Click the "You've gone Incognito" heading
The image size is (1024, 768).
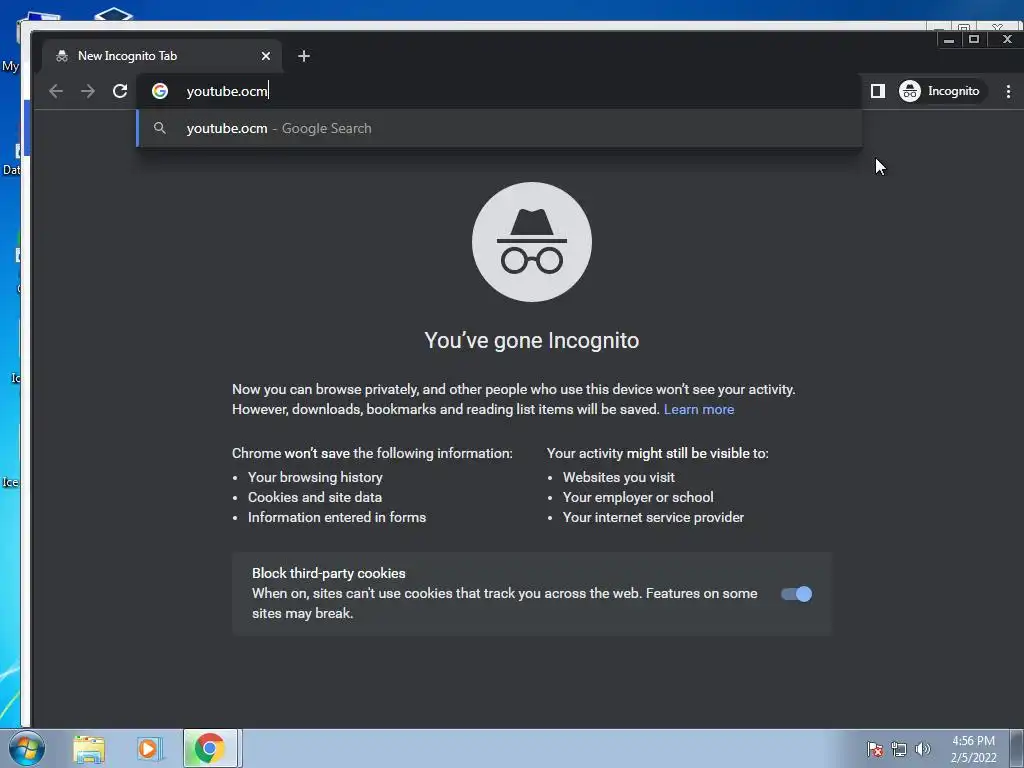pos(532,340)
